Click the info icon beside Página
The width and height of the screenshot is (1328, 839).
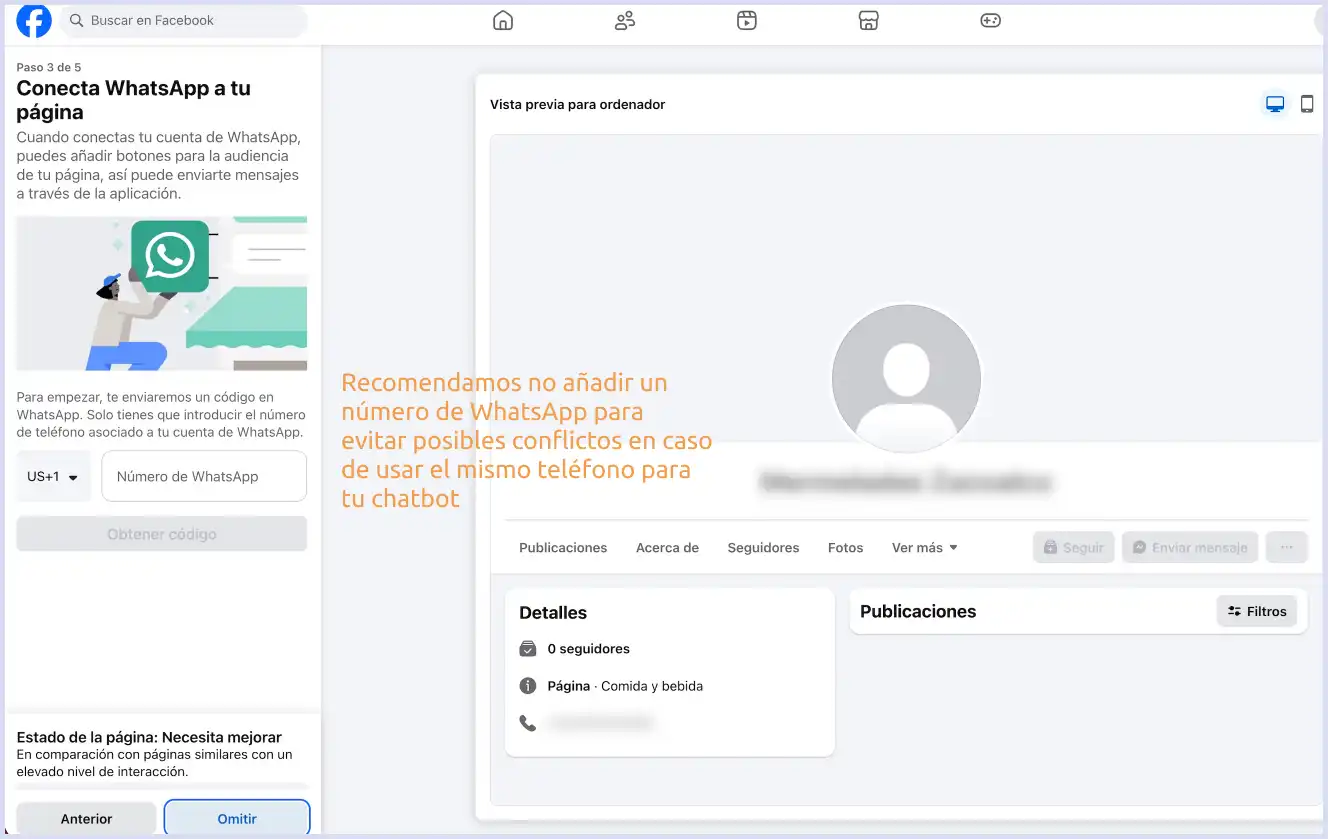[528, 686]
